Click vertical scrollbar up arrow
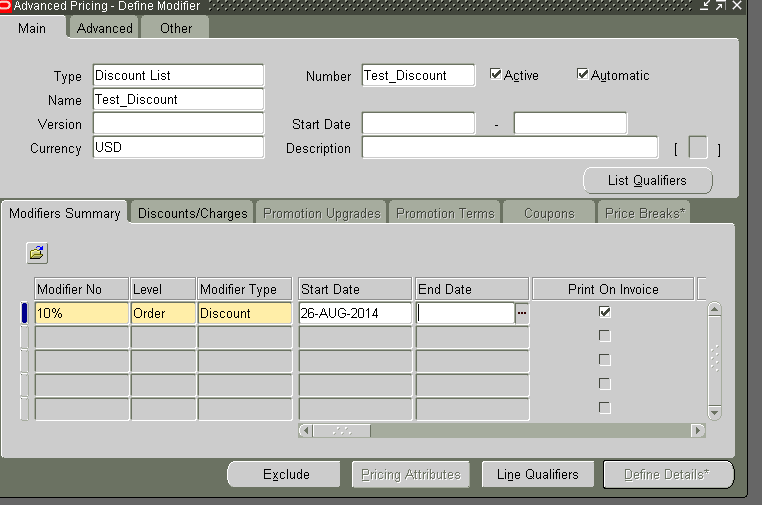This screenshot has height=505, width=762. [x=714, y=309]
